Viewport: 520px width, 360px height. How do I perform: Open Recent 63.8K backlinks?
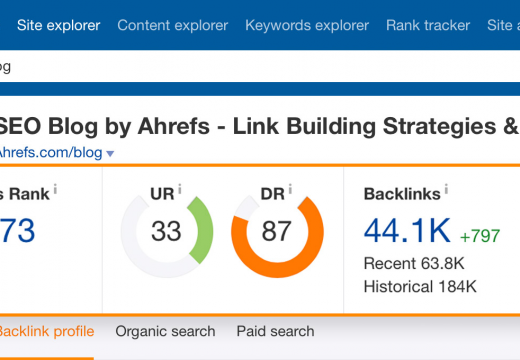click(x=414, y=263)
